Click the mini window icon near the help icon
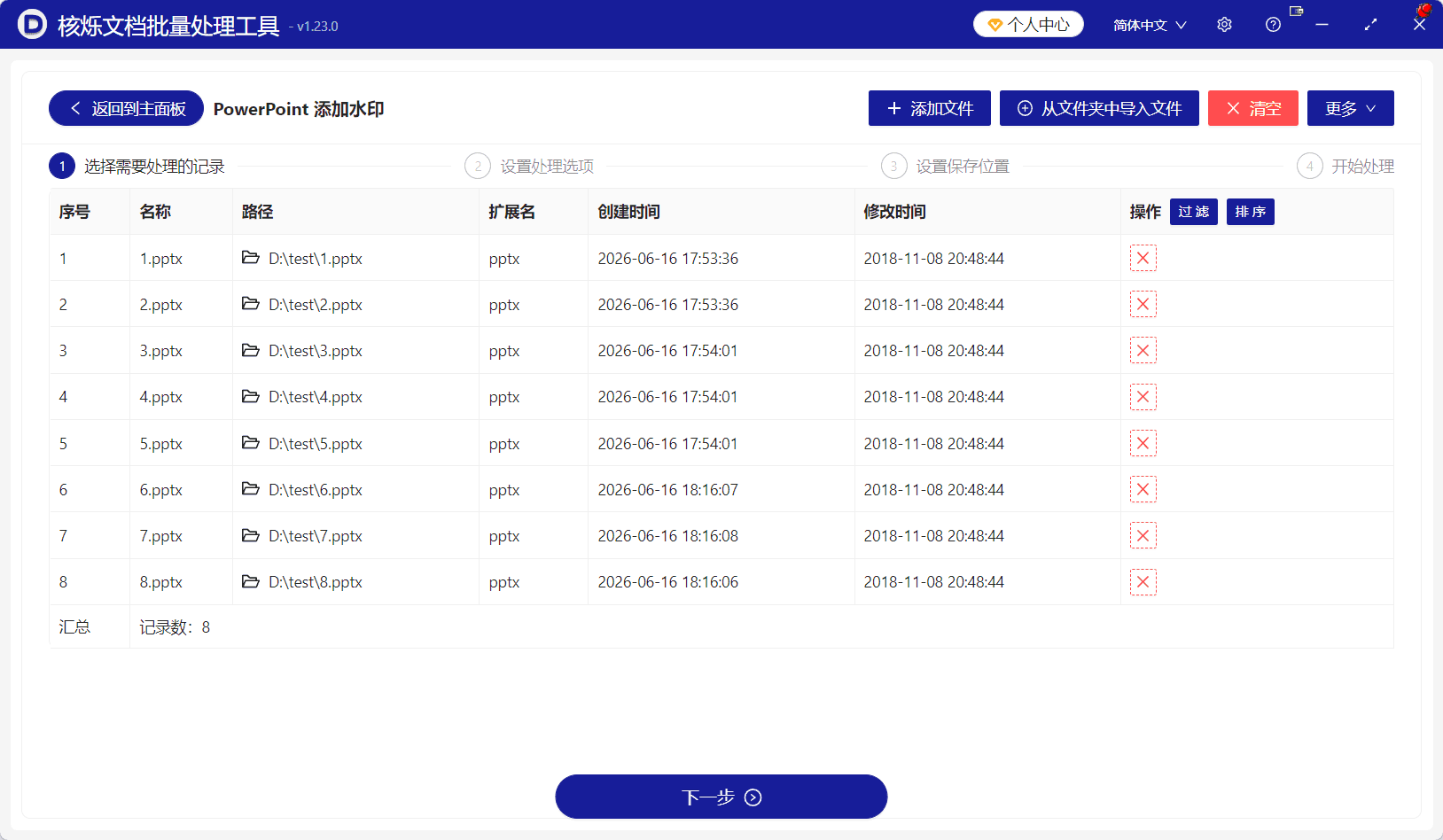This screenshot has height=840, width=1443. [1297, 11]
